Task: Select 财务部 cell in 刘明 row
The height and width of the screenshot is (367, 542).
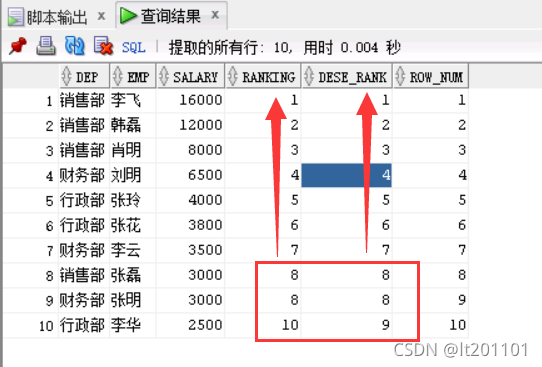Action: coord(84,175)
